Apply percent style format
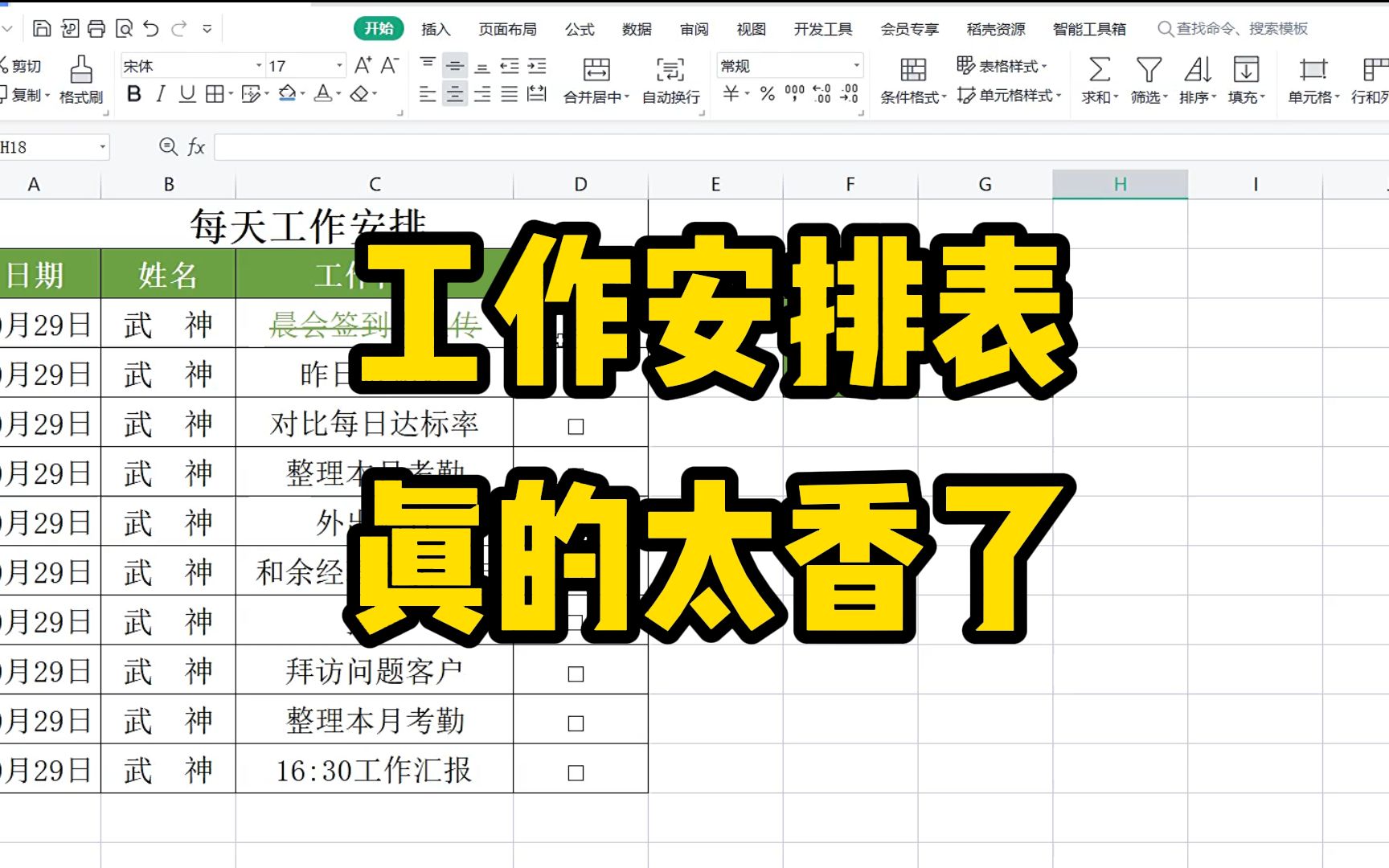The width and height of the screenshot is (1389, 868). pyautogui.click(x=768, y=94)
